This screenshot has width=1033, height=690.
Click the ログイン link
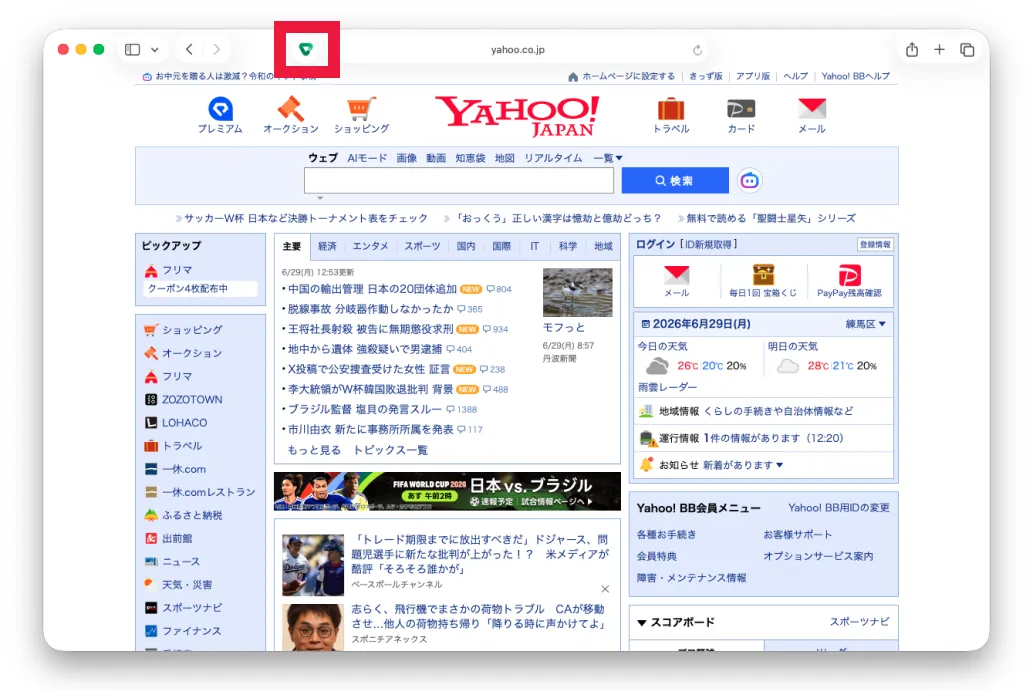656,244
